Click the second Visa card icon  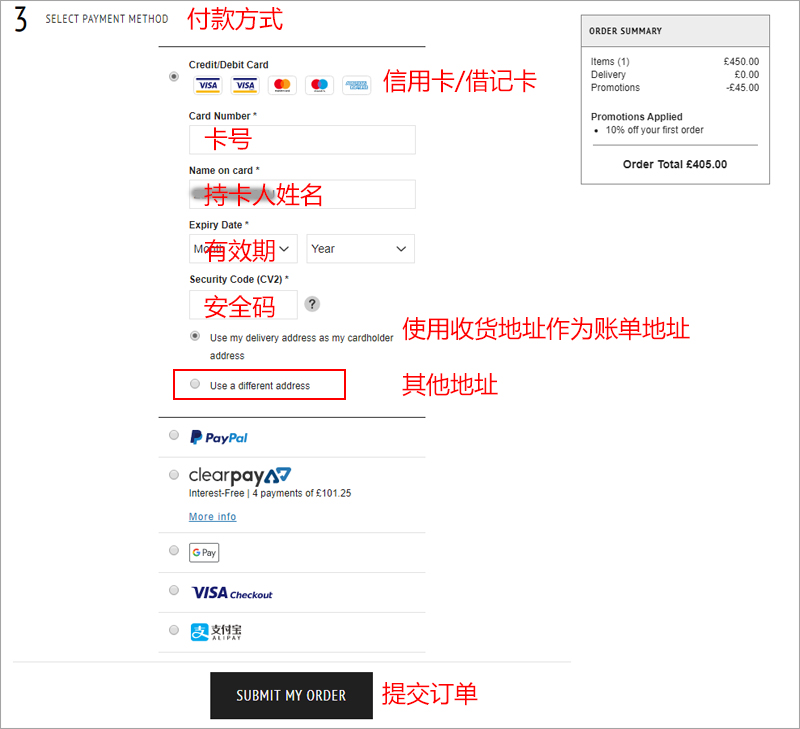click(x=245, y=85)
